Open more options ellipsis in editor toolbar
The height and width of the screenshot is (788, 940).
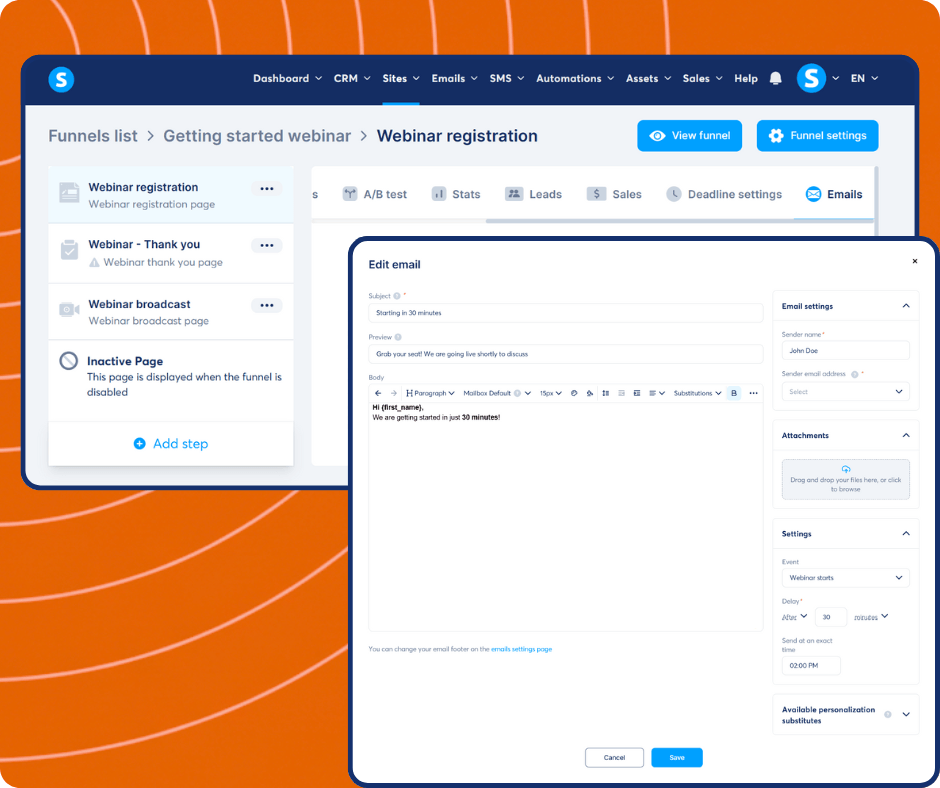pos(754,393)
